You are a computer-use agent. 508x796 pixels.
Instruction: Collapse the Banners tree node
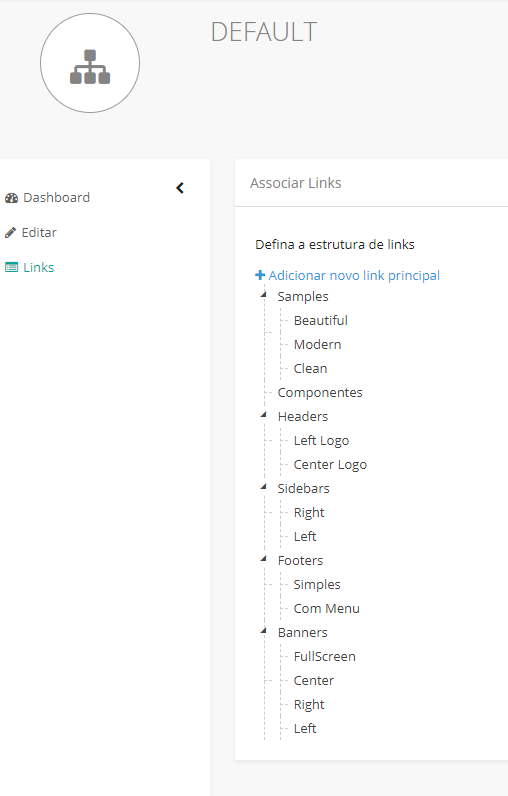(263, 631)
